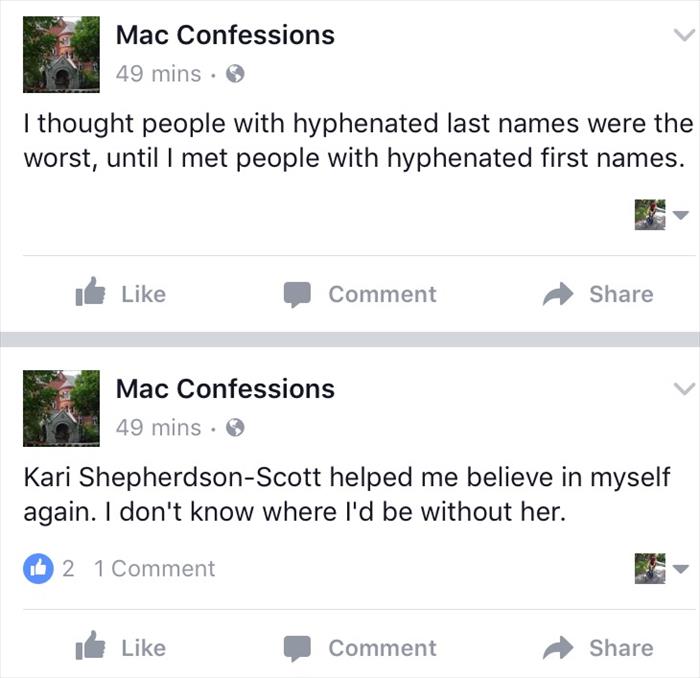Open Mac Confessions page from second post

tap(225, 389)
